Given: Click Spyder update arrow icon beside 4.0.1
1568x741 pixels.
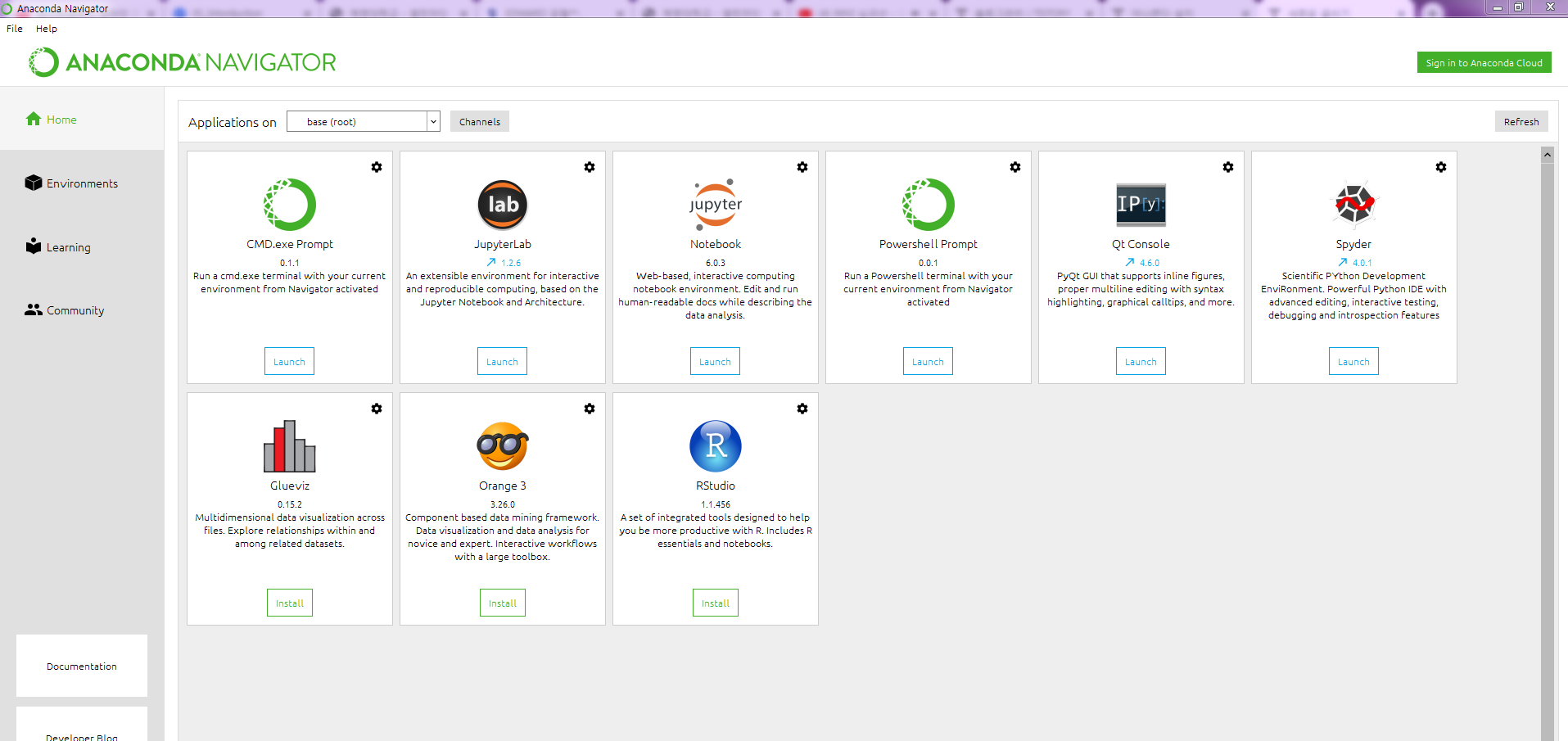Looking at the screenshot, I should point(1343,263).
